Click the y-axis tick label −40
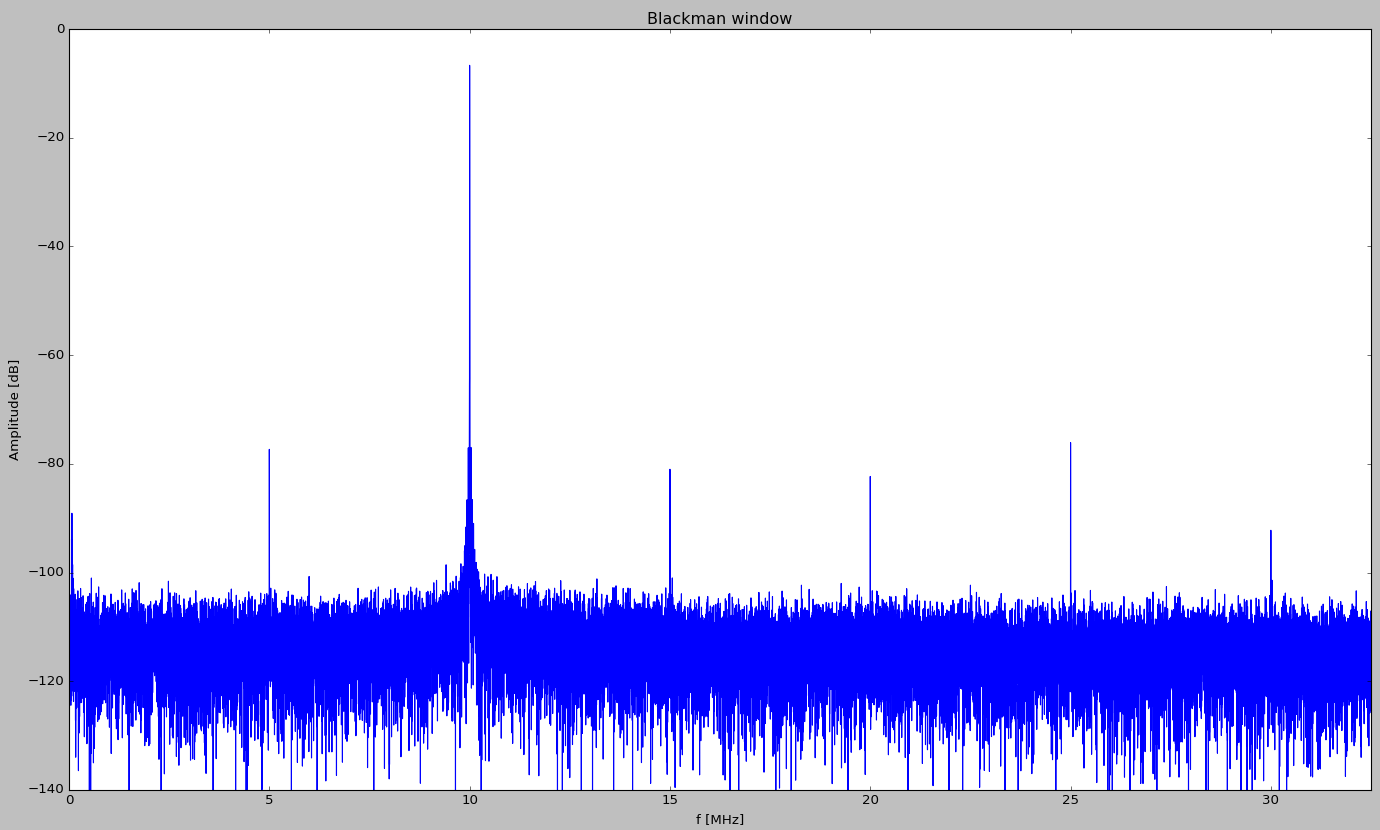The image size is (1380, 830). [50, 246]
